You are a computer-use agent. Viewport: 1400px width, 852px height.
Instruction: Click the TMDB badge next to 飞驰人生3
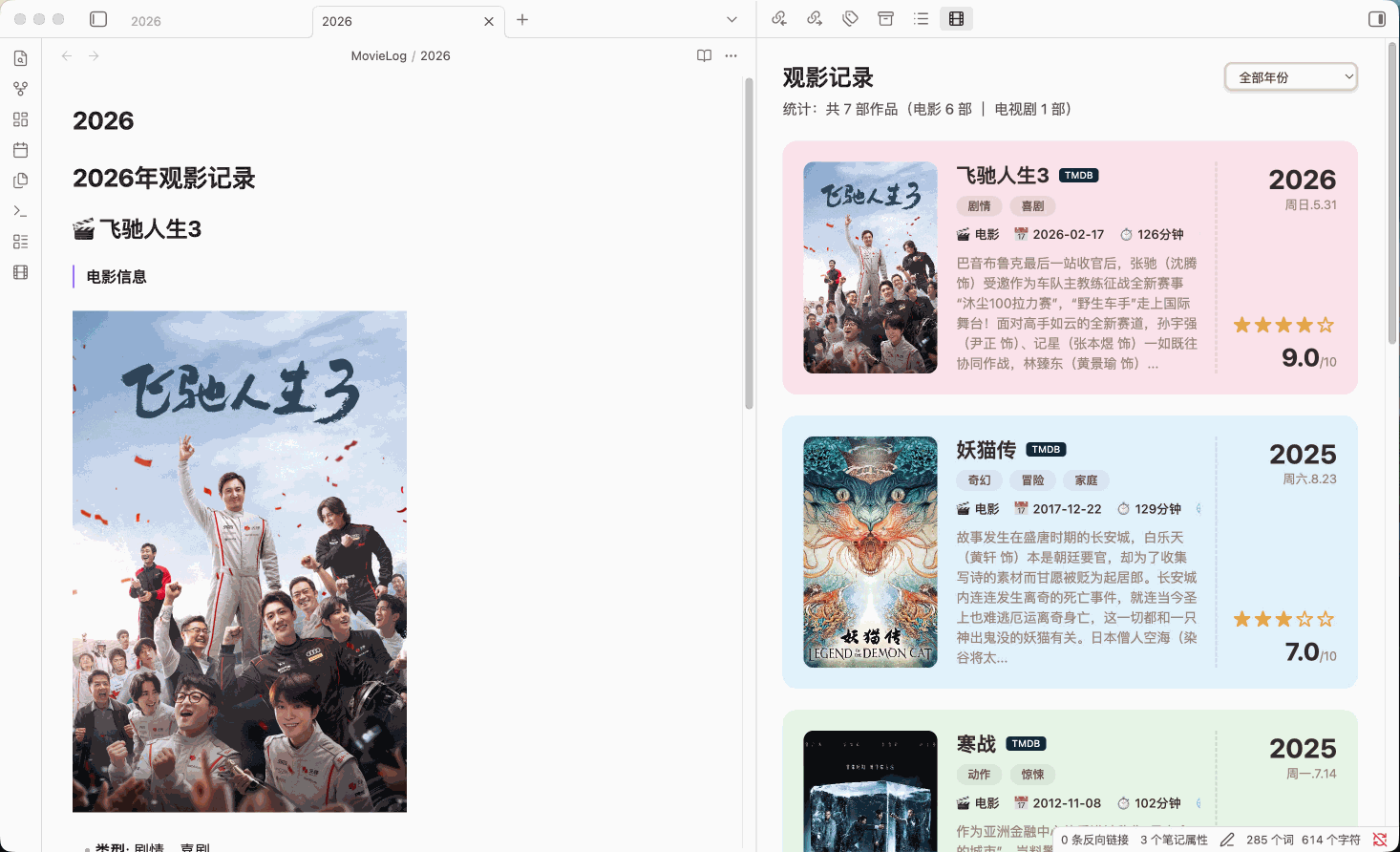(1079, 176)
